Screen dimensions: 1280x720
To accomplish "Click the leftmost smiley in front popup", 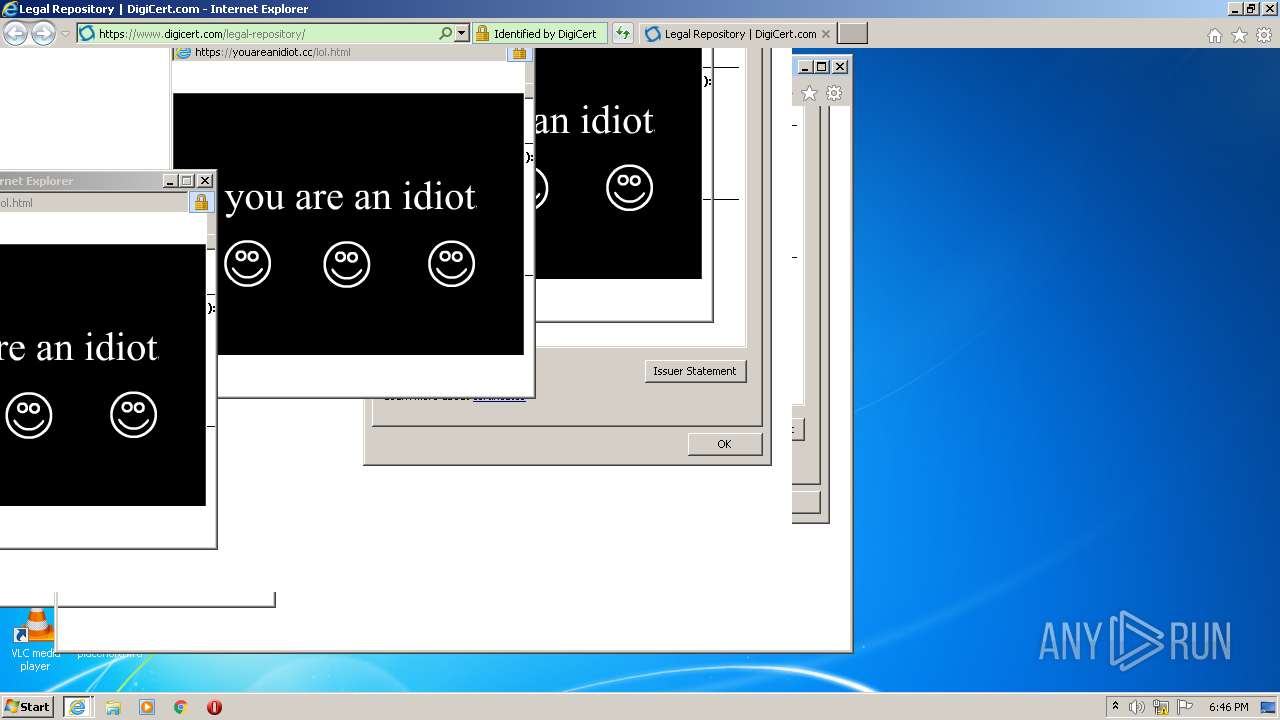I will point(248,264).
